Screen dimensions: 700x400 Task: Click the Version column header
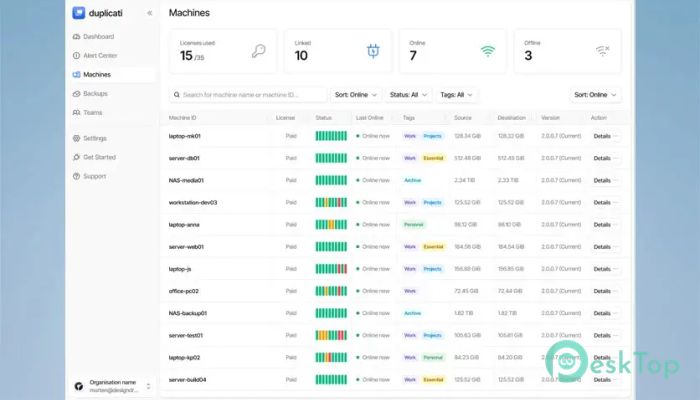pyautogui.click(x=550, y=118)
